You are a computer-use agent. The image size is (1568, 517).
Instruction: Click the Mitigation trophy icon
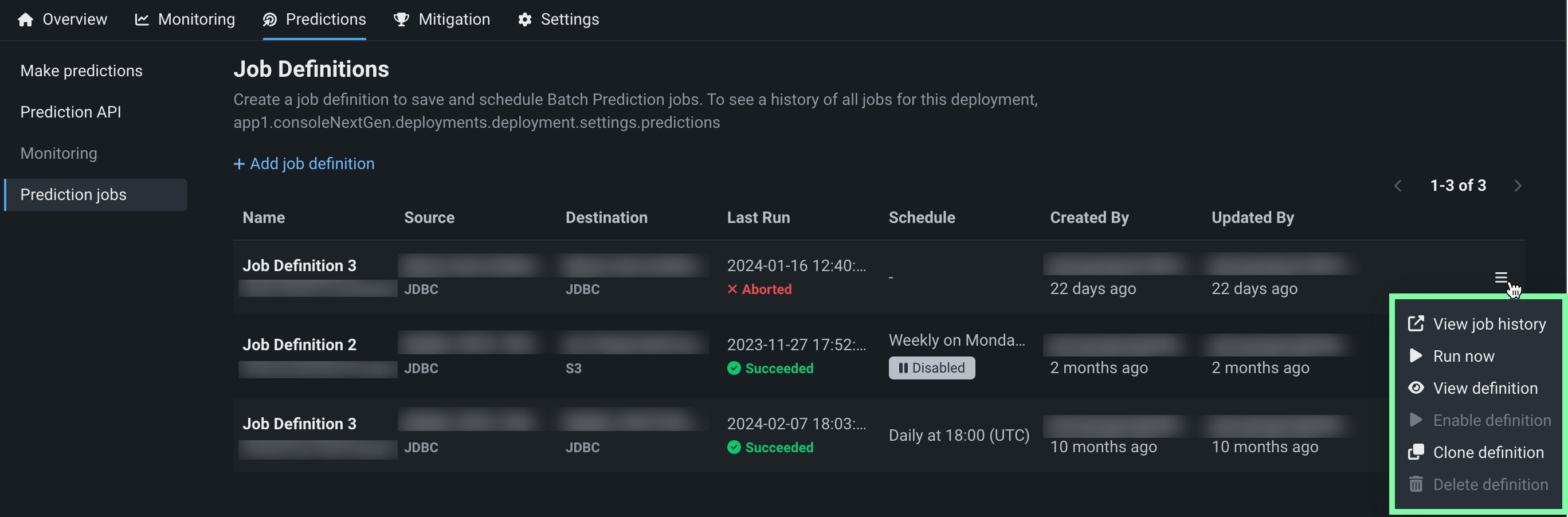point(401,20)
